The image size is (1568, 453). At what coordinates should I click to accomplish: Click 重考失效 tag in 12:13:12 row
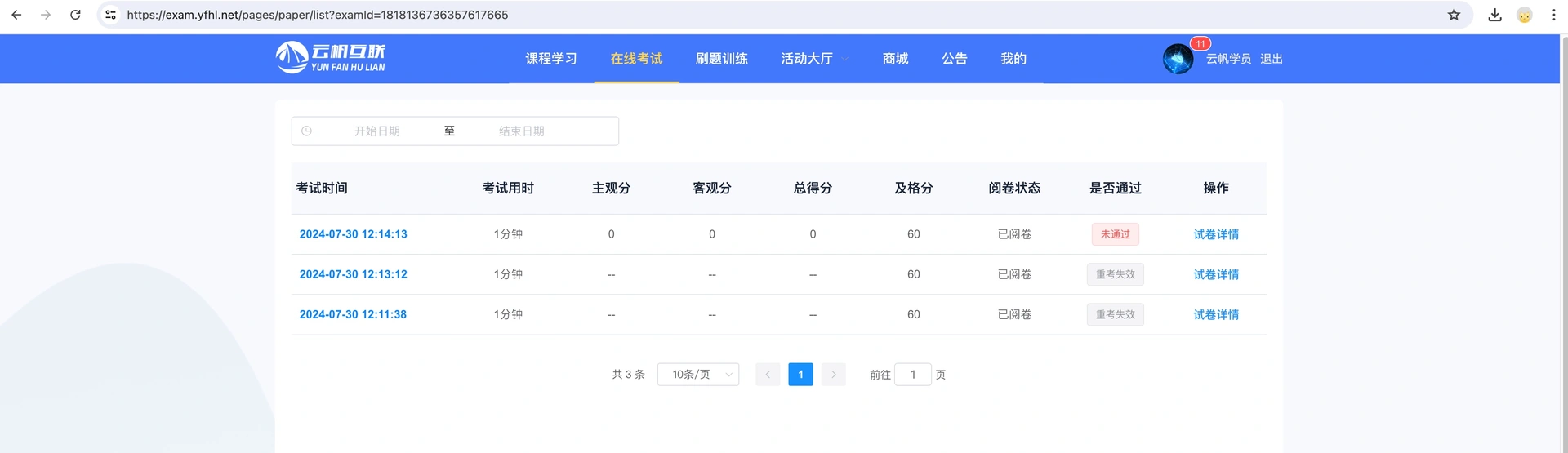point(1116,274)
